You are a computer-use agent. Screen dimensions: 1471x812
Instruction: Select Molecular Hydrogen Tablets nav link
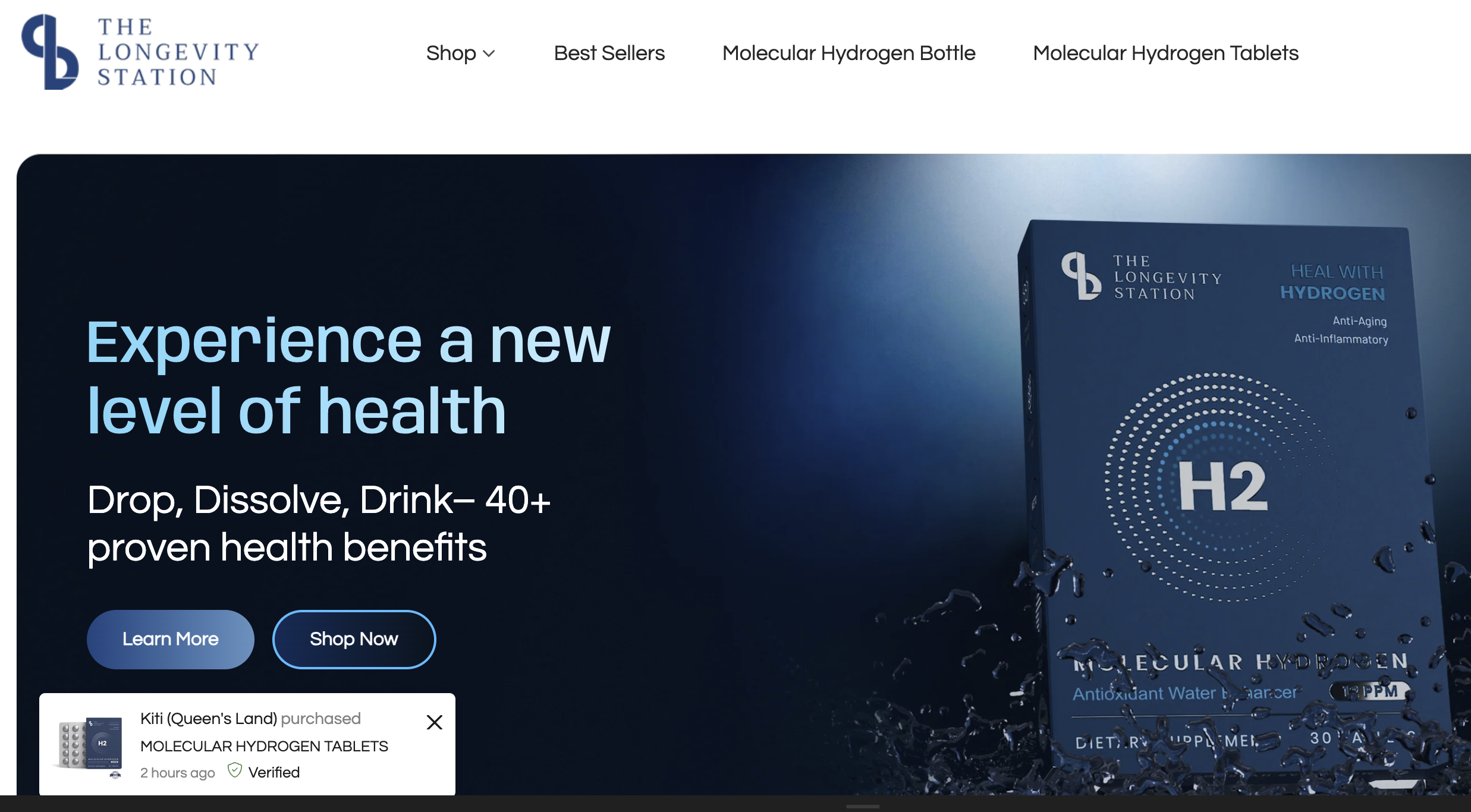click(x=1165, y=53)
